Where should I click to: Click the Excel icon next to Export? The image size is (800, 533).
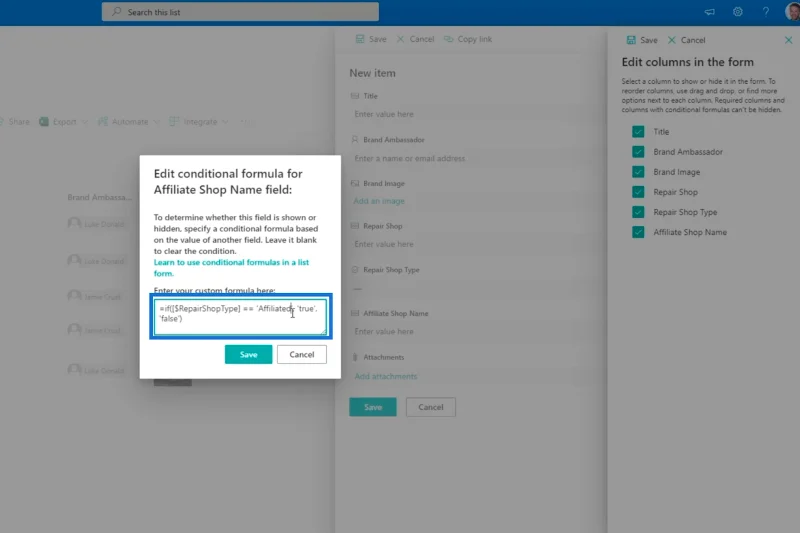point(44,121)
